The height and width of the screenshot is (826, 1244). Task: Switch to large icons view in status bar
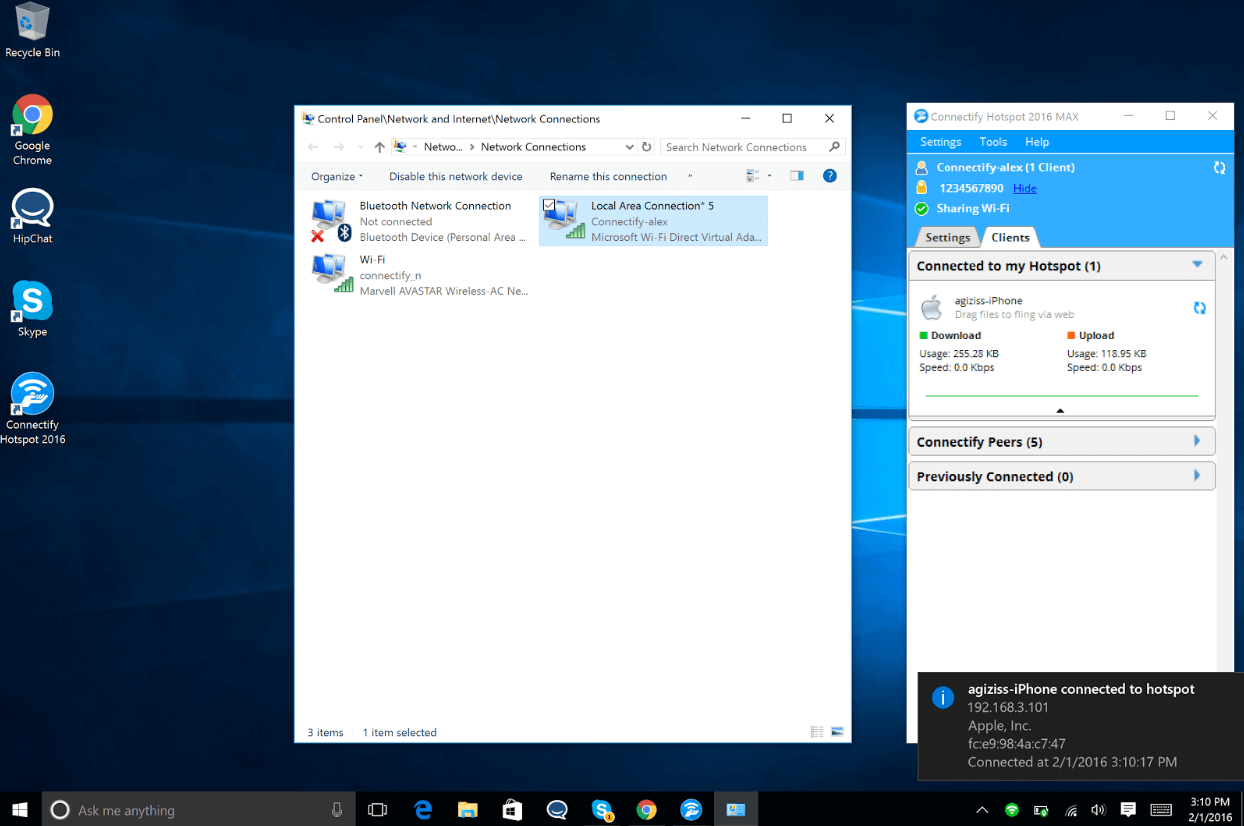837,732
